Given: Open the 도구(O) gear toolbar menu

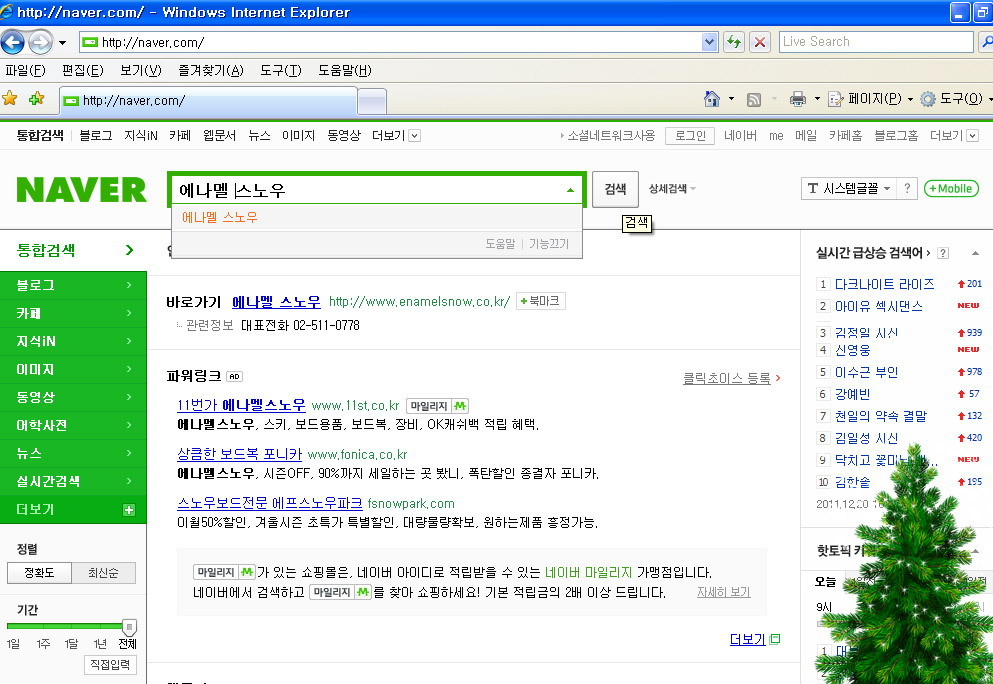Looking at the screenshot, I should tap(955, 99).
